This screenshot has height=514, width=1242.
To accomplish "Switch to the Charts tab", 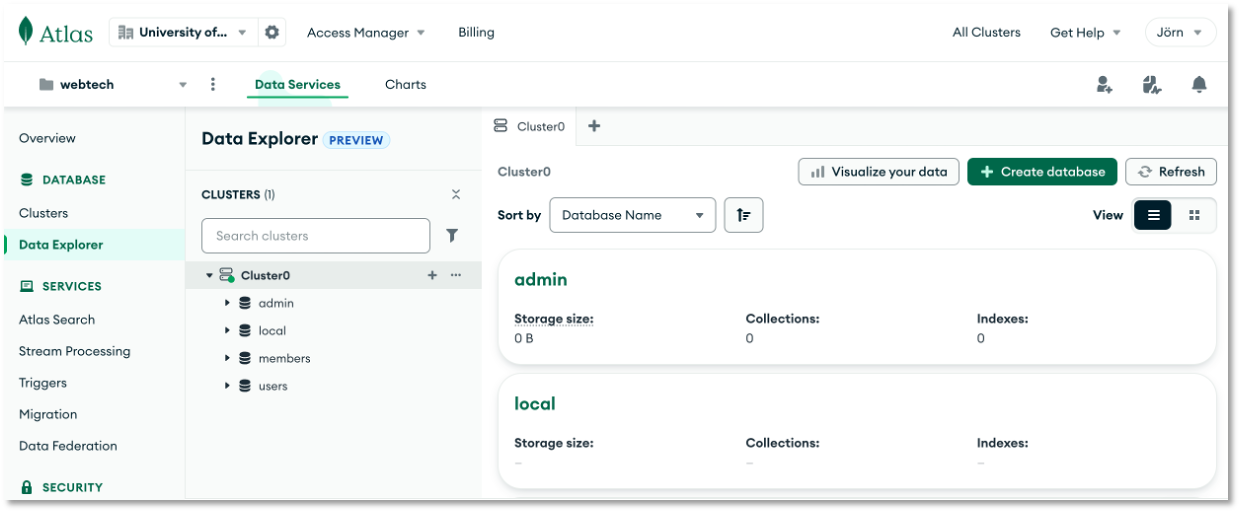I will pos(405,85).
